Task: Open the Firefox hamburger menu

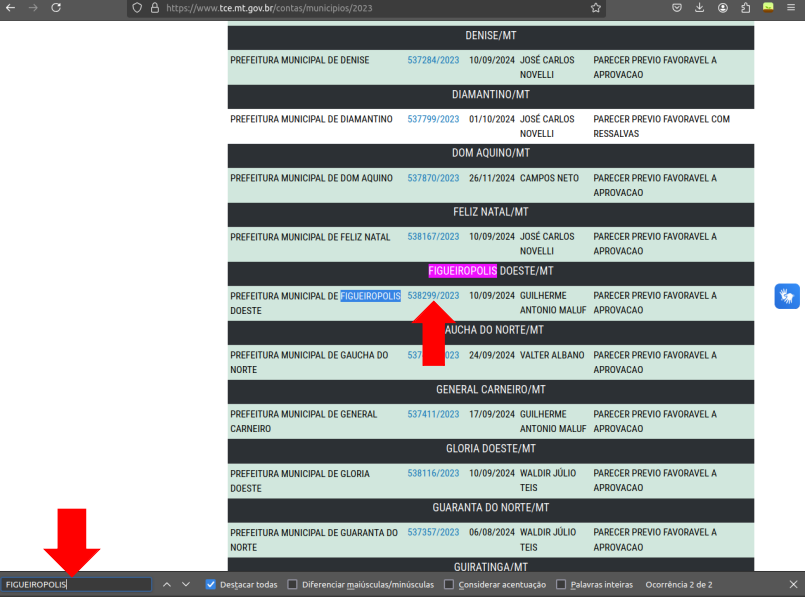Action: (x=791, y=8)
